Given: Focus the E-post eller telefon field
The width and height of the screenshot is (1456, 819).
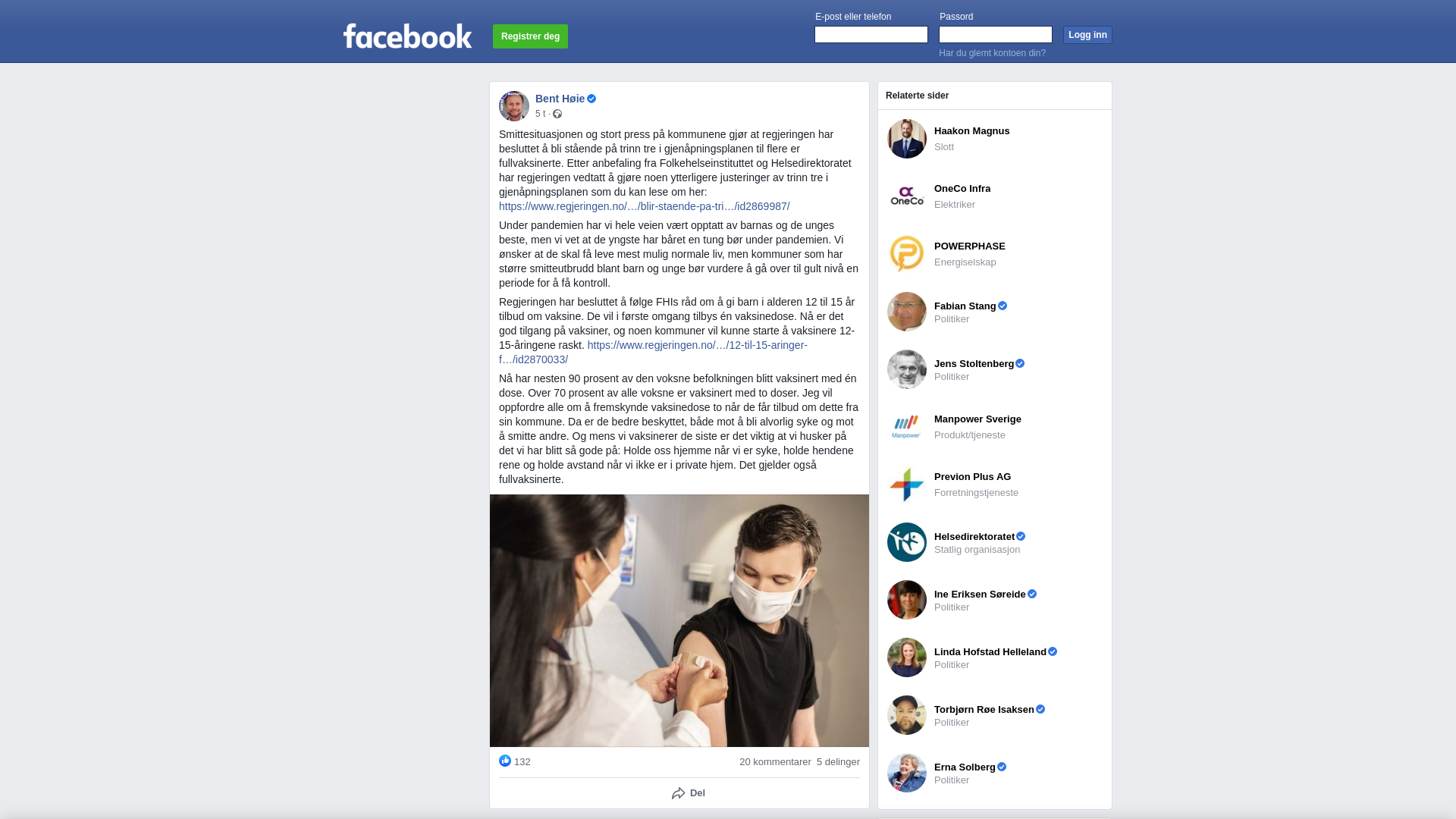Looking at the screenshot, I should 871,35.
